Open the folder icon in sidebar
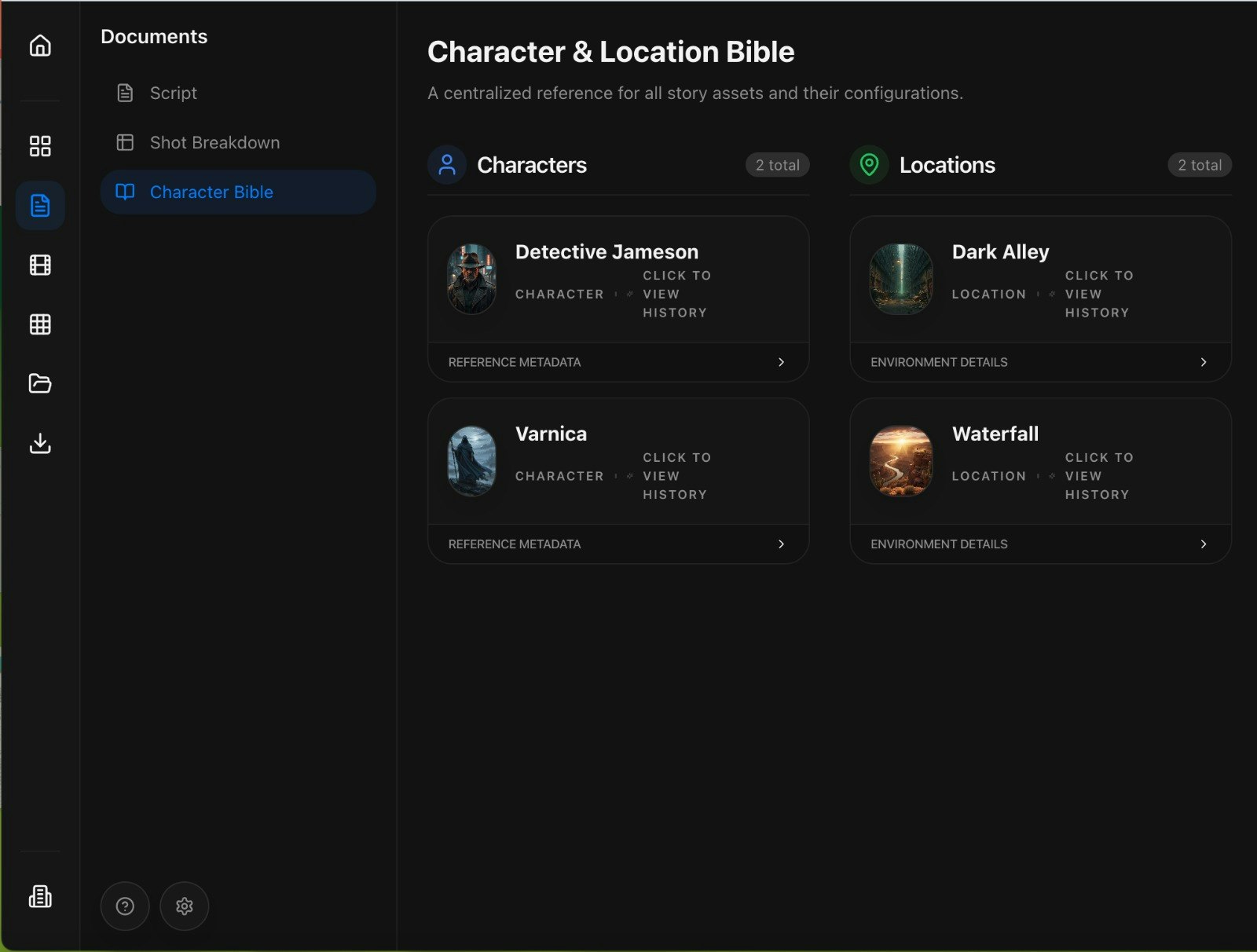This screenshot has width=1257, height=952. coord(40,383)
